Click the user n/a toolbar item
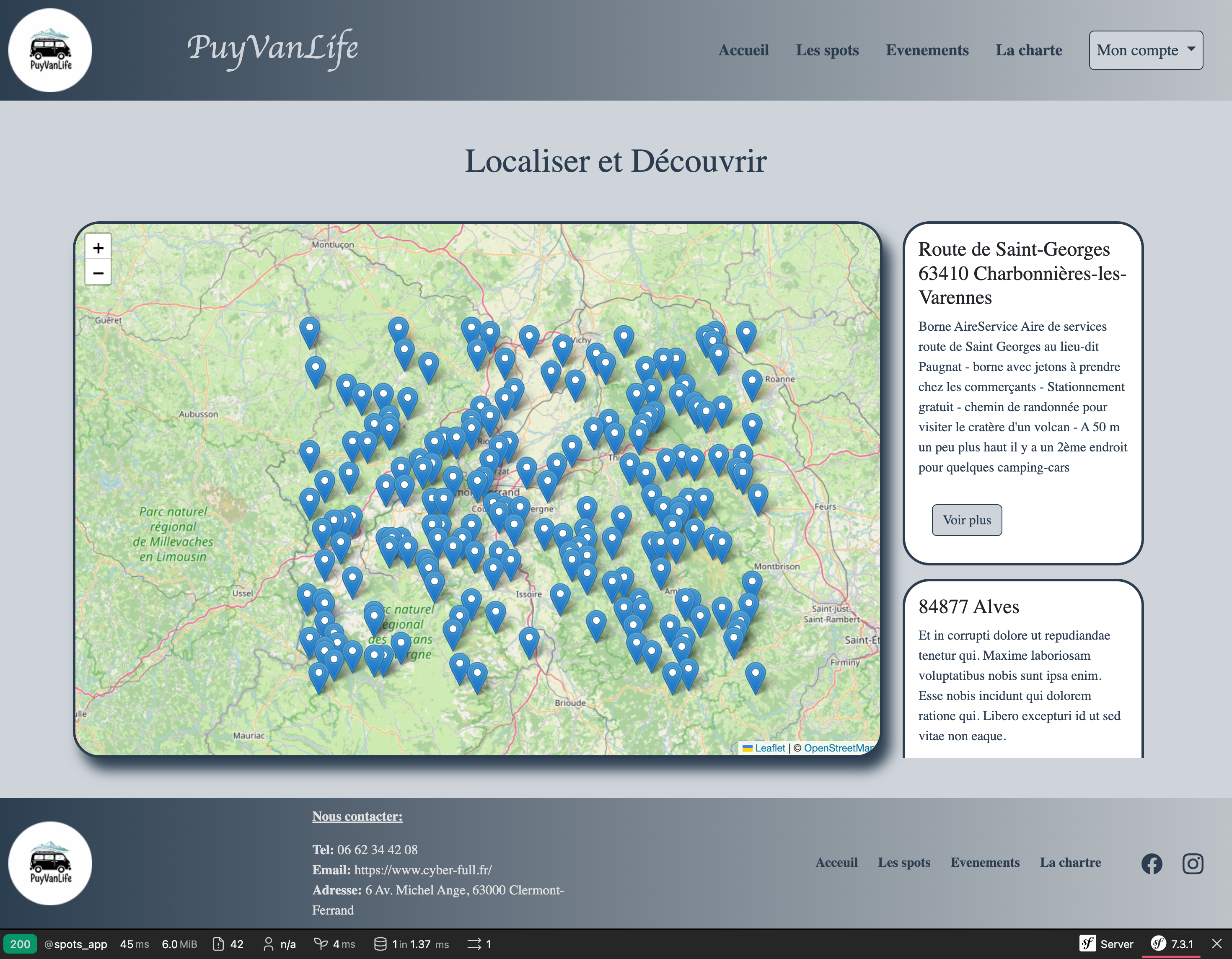This screenshot has height=959, width=1232. (279, 944)
